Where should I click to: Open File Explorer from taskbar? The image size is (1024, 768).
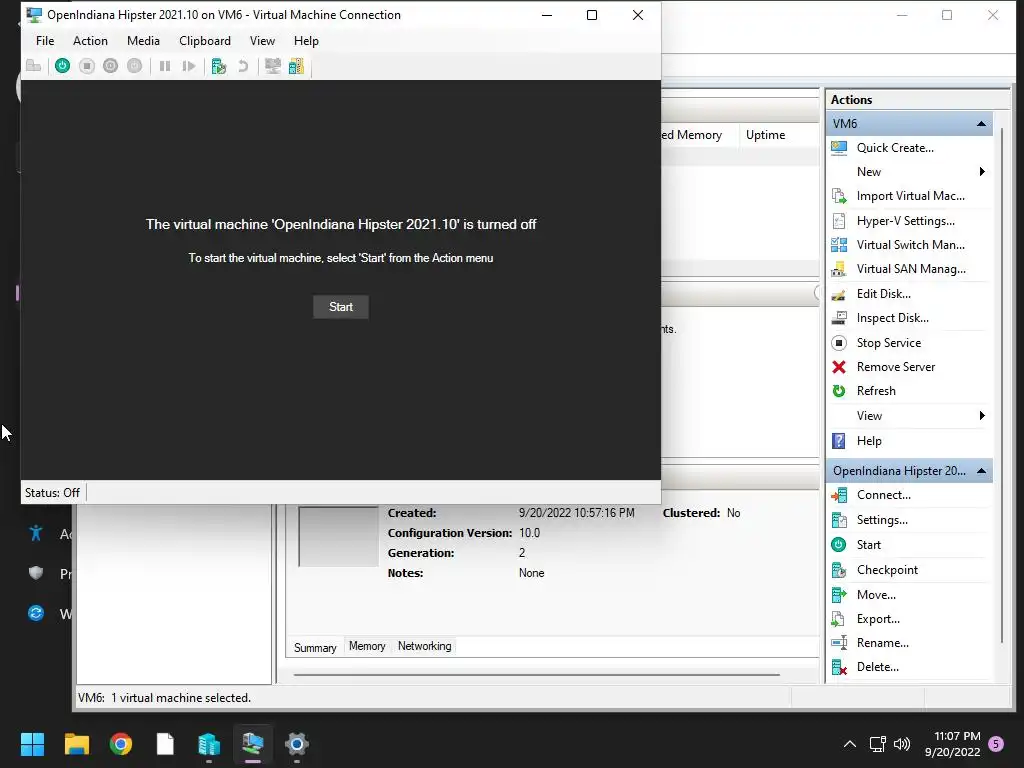[x=76, y=744]
